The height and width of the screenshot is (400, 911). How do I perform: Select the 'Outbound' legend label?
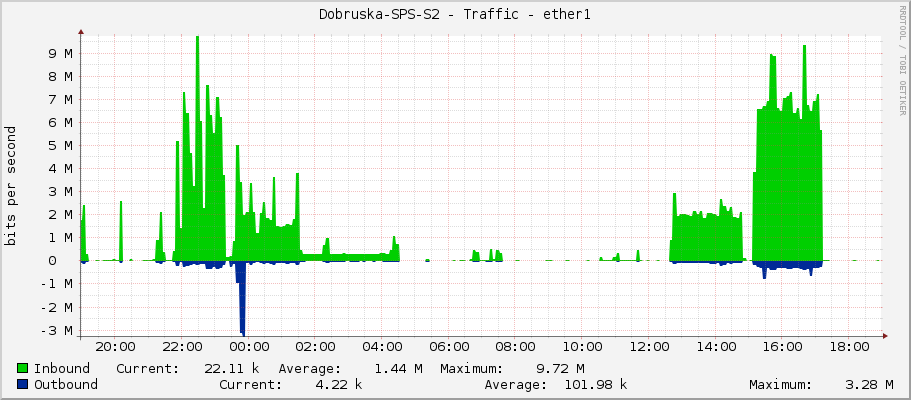point(66,384)
